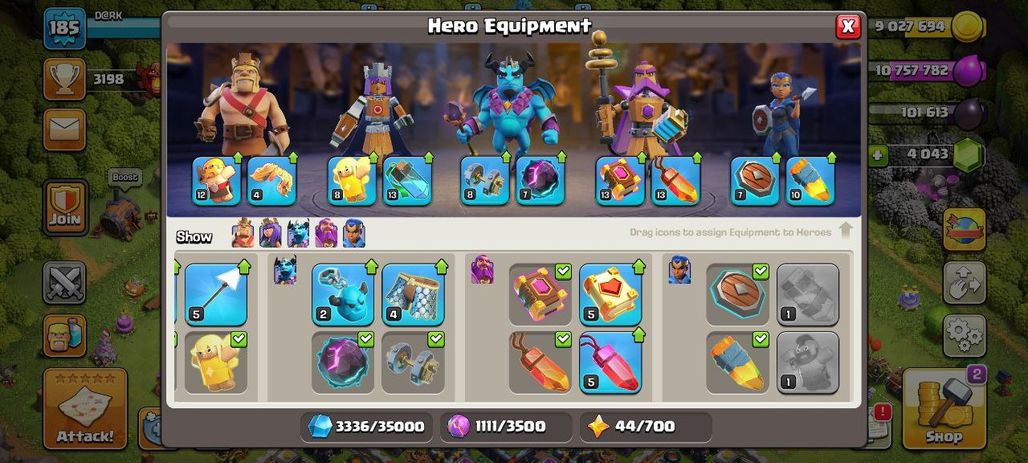Screen dimensions: 1028x463
Task: Add gems with the green plus button
Action: click(x=877, y=156)
